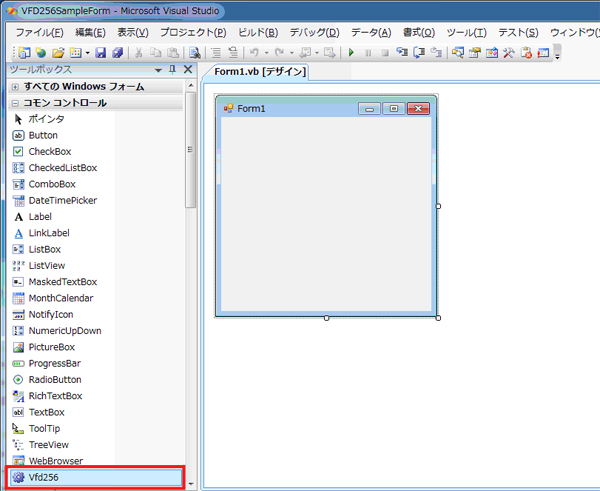Click the Step Out toolbar icon
600x491 pixels.
click(436, 52)
